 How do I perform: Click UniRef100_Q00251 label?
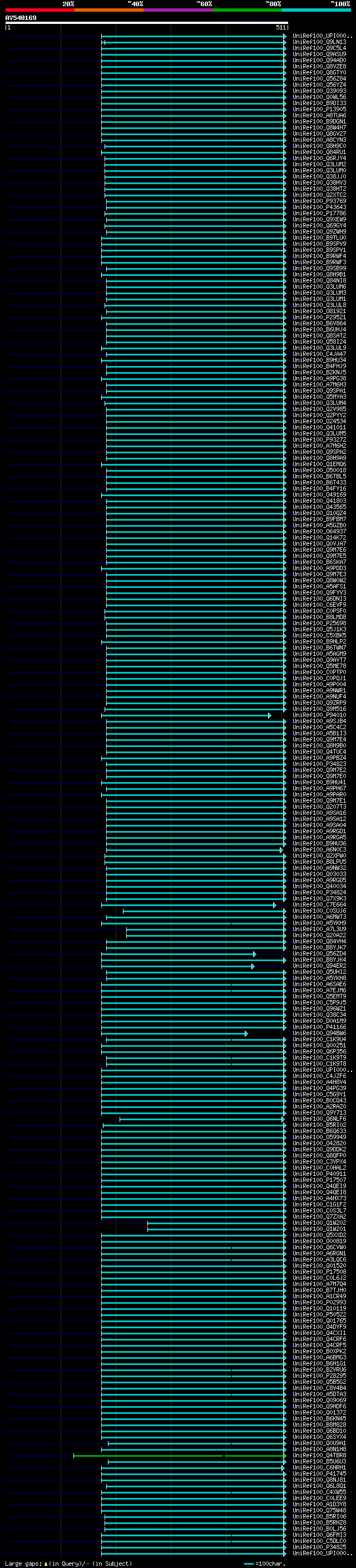319,1046
